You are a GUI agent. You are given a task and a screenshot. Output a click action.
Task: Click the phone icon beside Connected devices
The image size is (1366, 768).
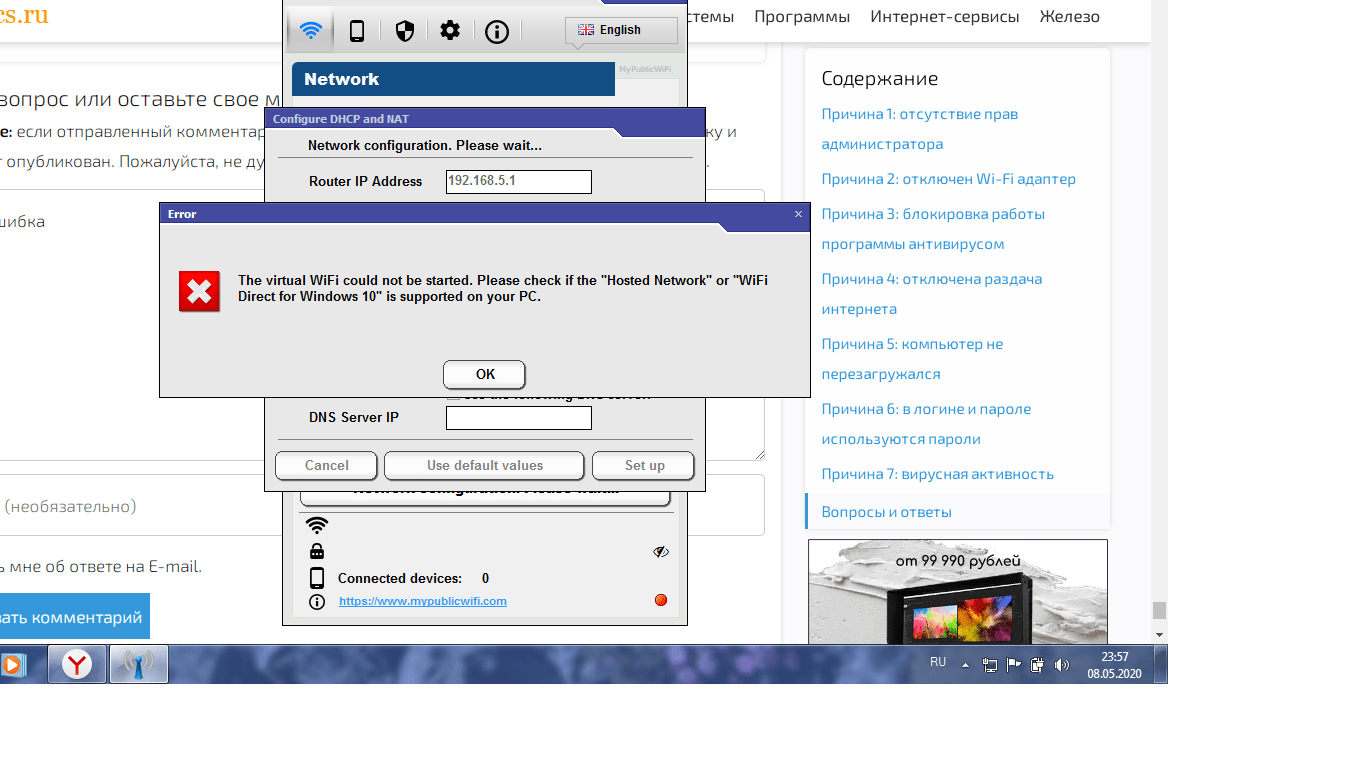(317, 578)
